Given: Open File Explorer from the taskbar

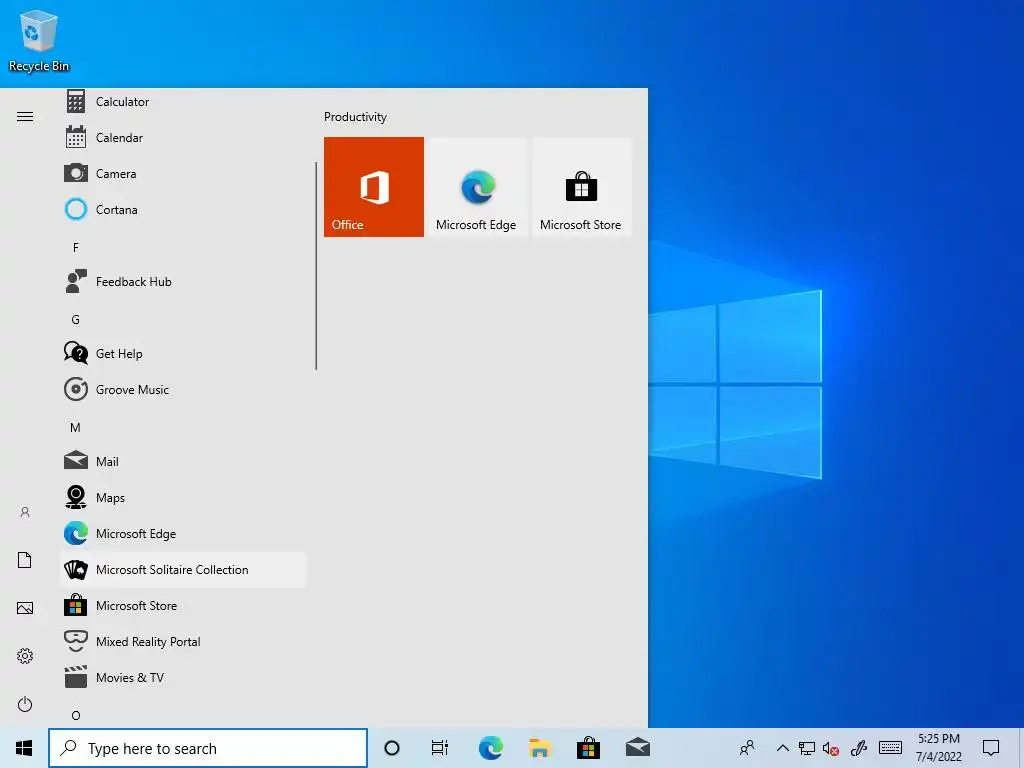Looking at the screenshot, I should (x=539, y=748).
